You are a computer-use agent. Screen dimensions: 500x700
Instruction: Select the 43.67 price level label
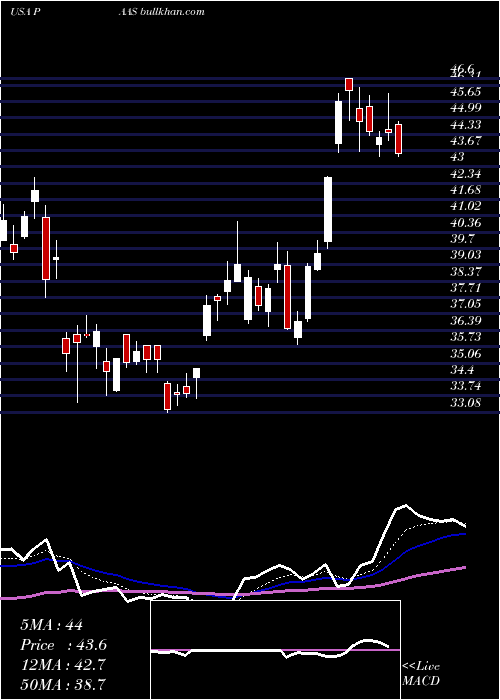pos(466,141)
